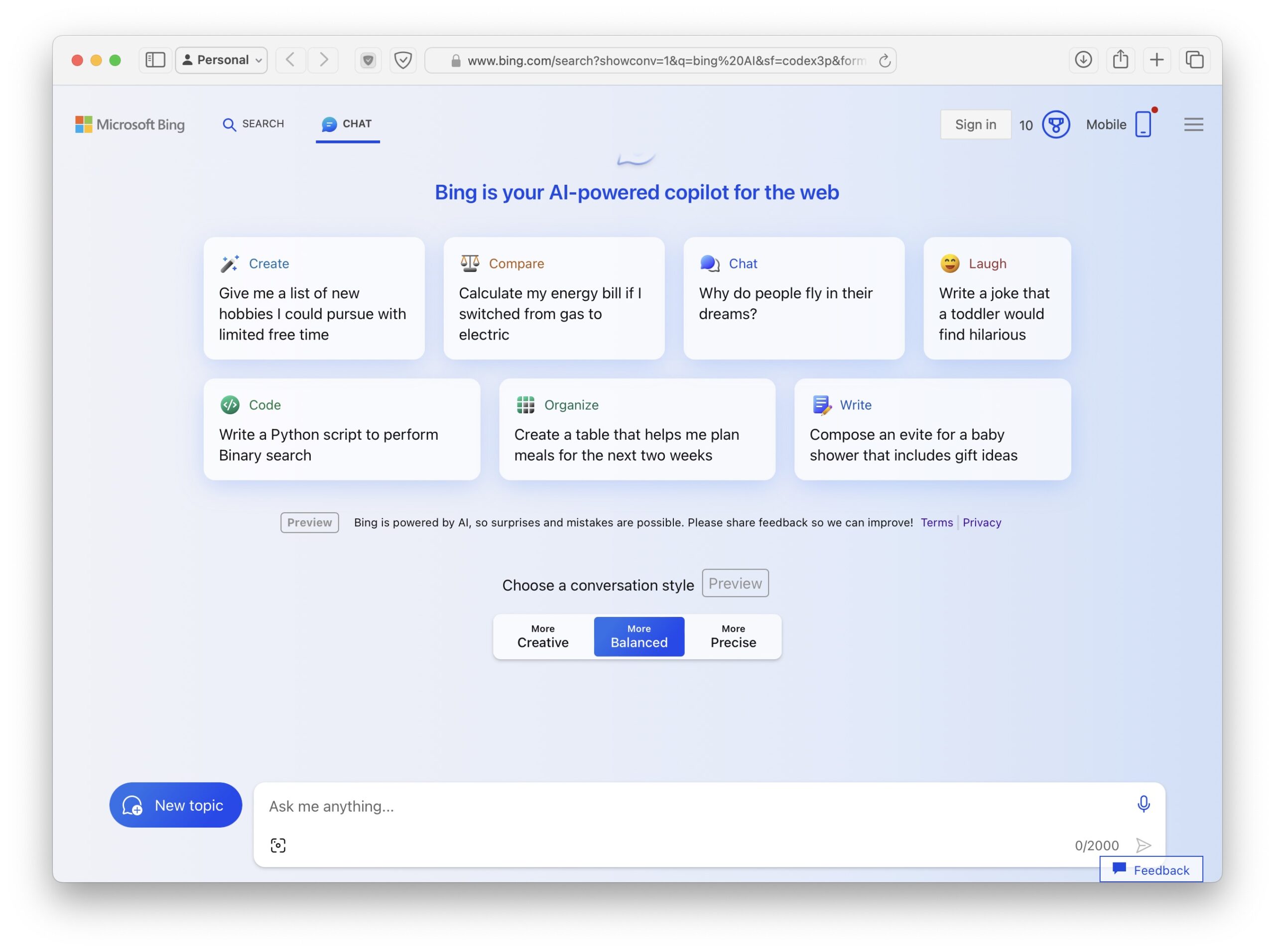Click the Compare suggestion card icon

point(470,262)
